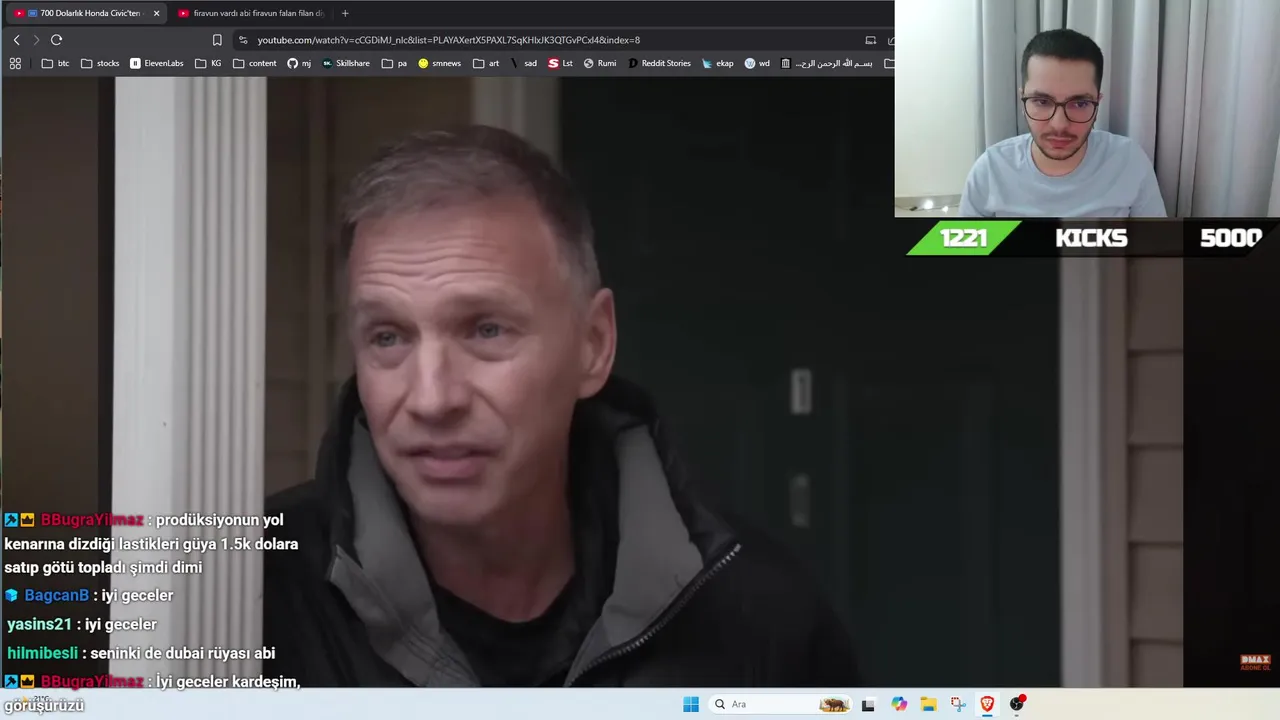This screenshot has width=1280, height=720.
Task: Open the content bookmark folder
Action: click(x=254, y=63)
